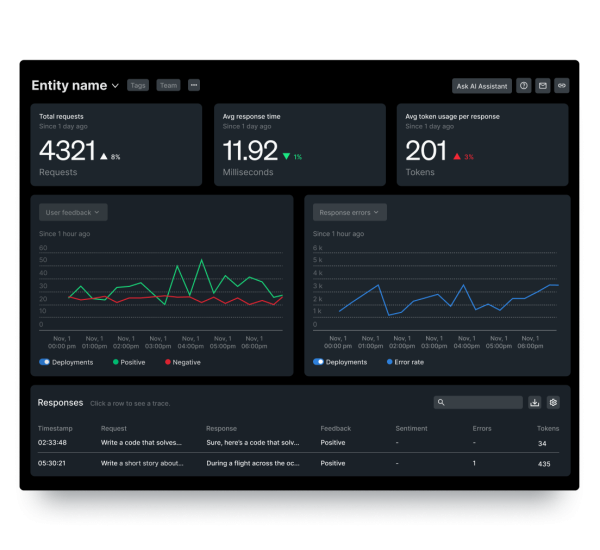
Task: Sort by the Timestamp column header
Action: coord(56,428)
